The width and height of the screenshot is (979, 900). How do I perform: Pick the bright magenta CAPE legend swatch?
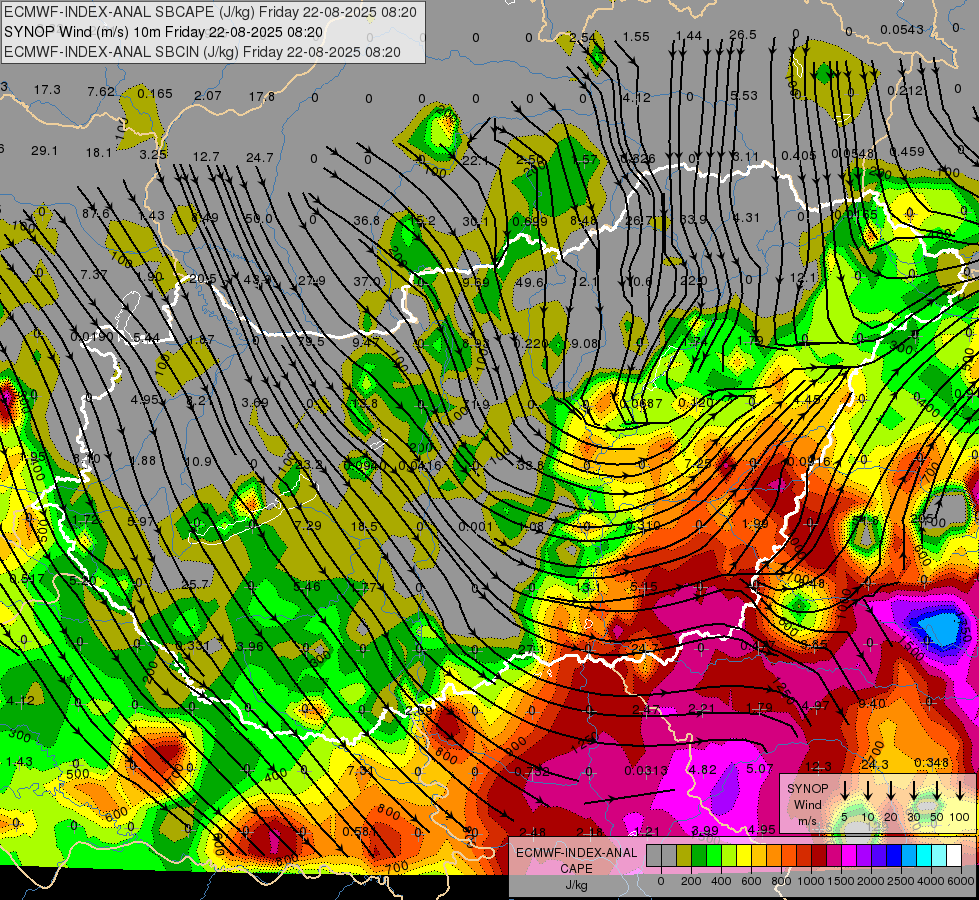pyautogui.click(x=849, y=856)
